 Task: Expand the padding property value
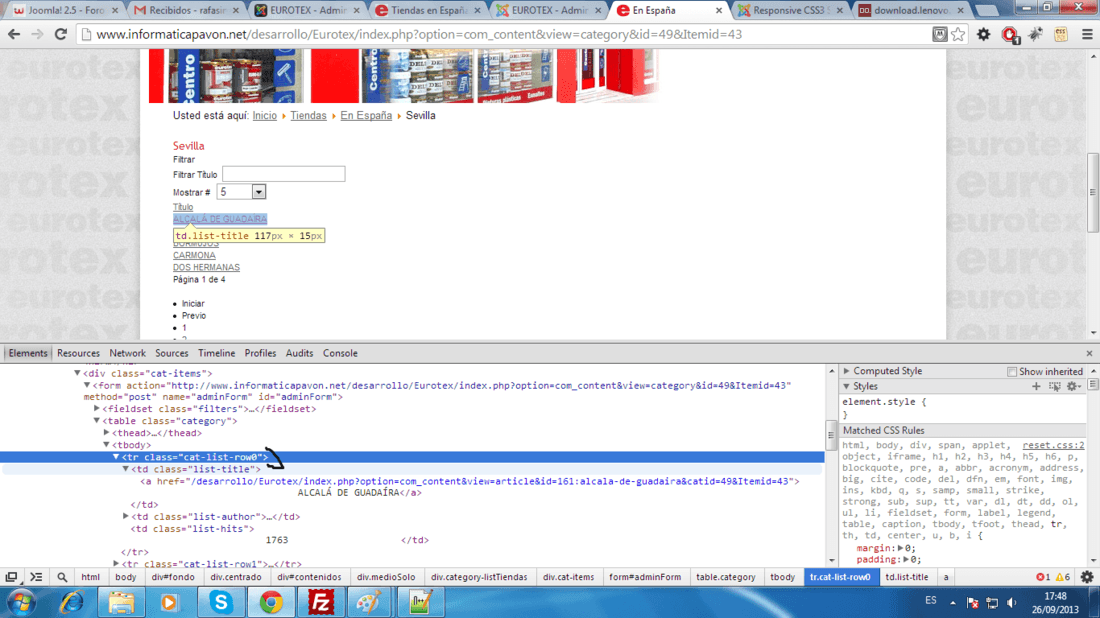(906, 559)
